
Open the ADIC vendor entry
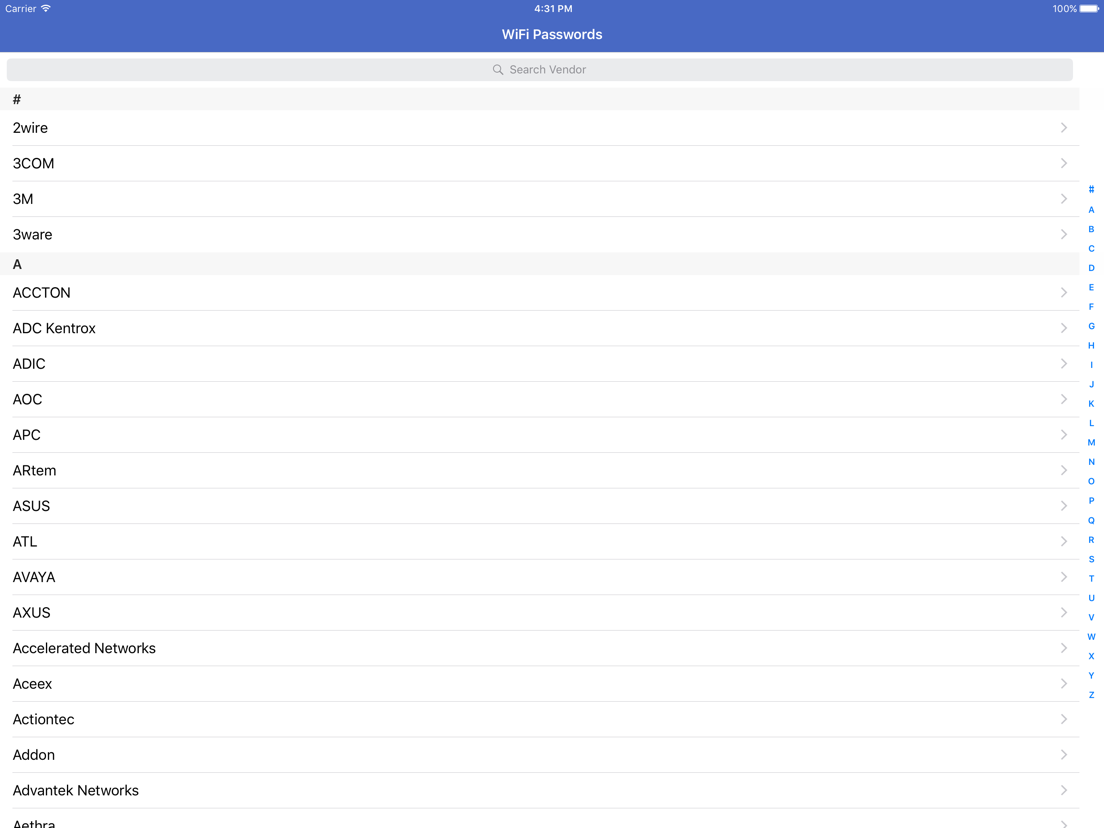point(539,364)
